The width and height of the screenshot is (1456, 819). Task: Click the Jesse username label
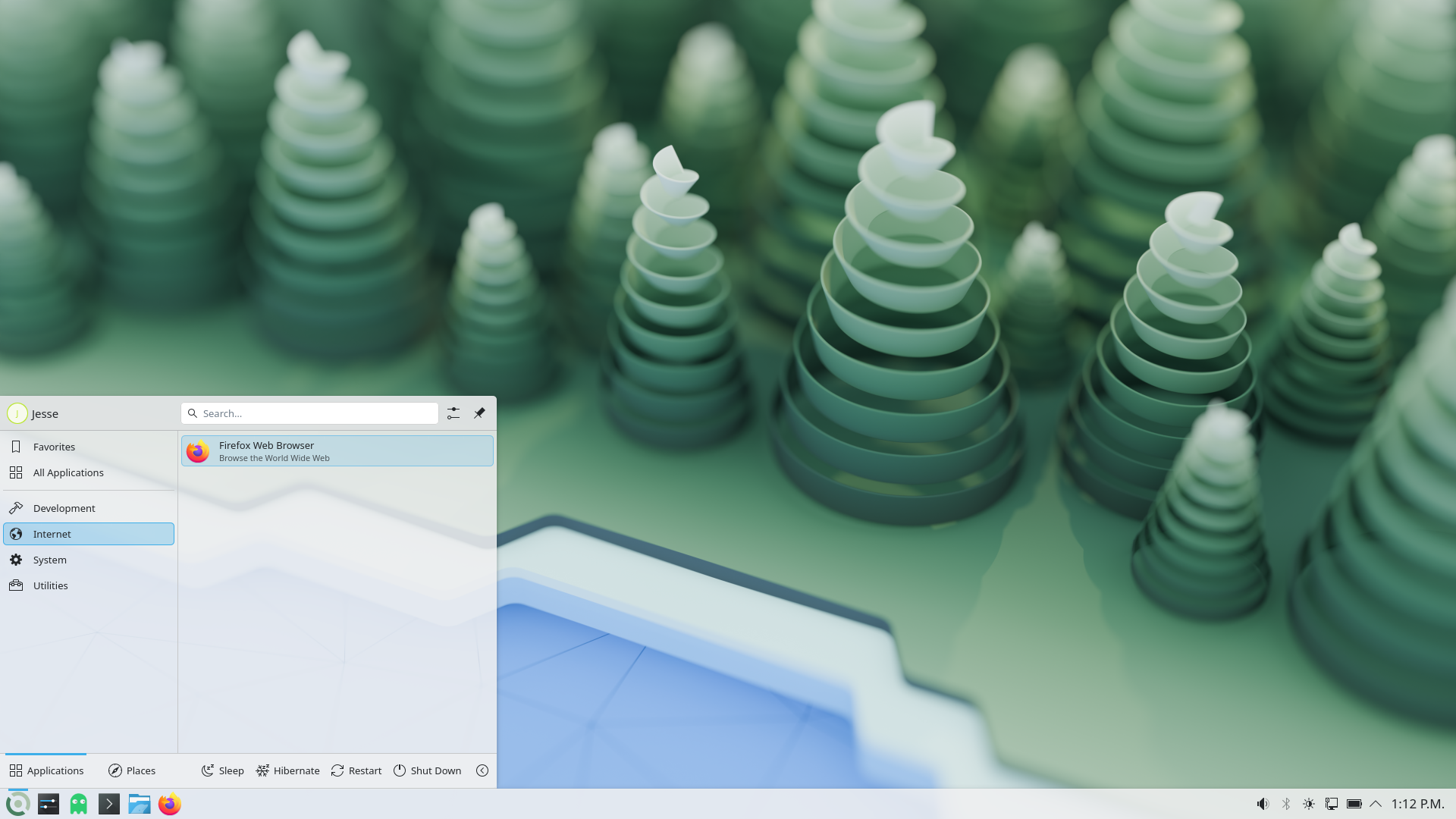(x=45, y=414)
